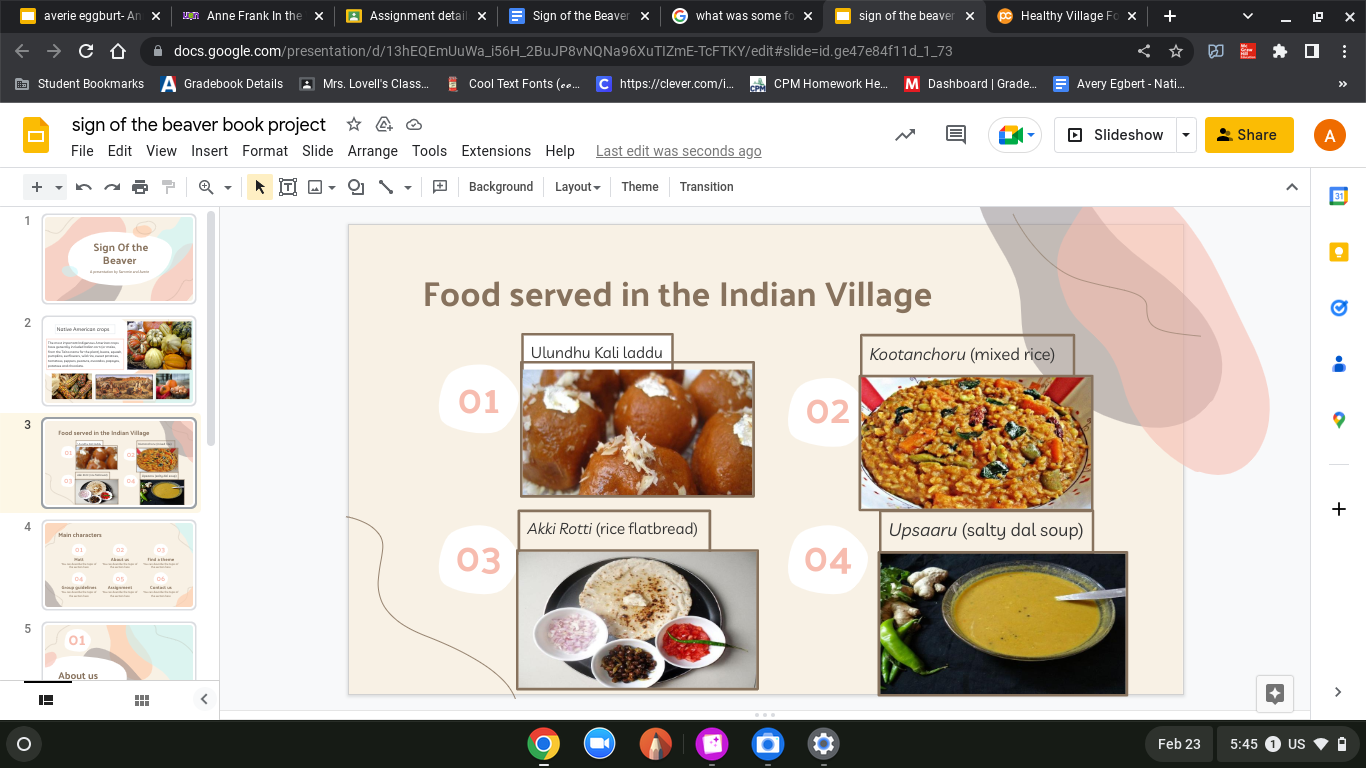Image resolution: width=1366 pixels, height=768 pixels.
Task: Open Google Calendar in side panel
Action: [1338, 197]
